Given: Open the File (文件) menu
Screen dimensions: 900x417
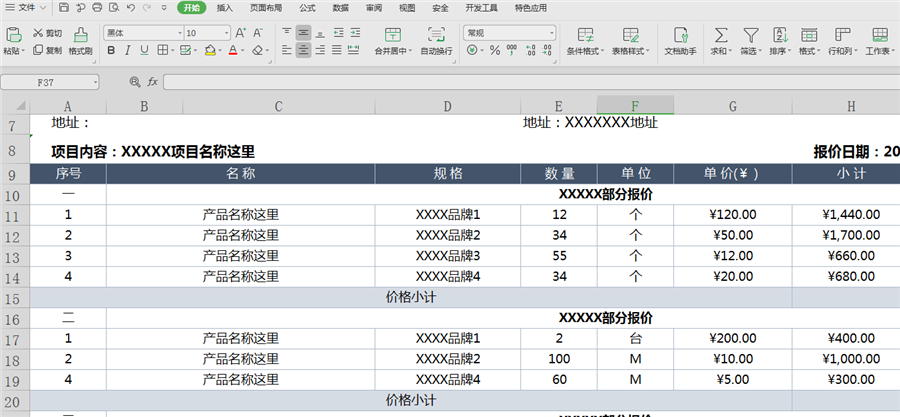Looking at the screenshot, I should tap(27, 8).
